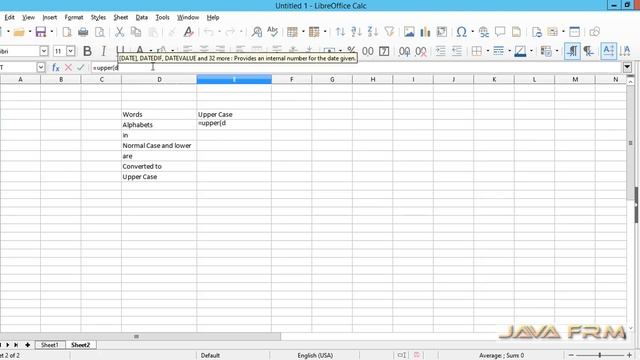The image size is (640, 360).
Task: Open the Special Character dropdown arrow
Action: 473,32
